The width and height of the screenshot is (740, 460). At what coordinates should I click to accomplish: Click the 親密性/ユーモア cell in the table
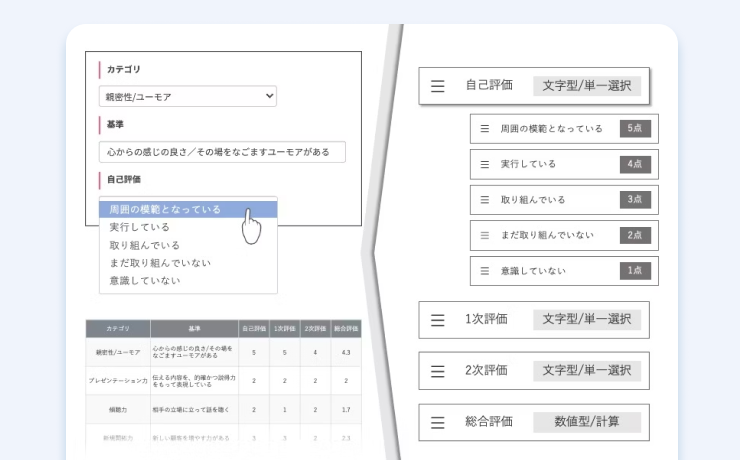[118, 352]
